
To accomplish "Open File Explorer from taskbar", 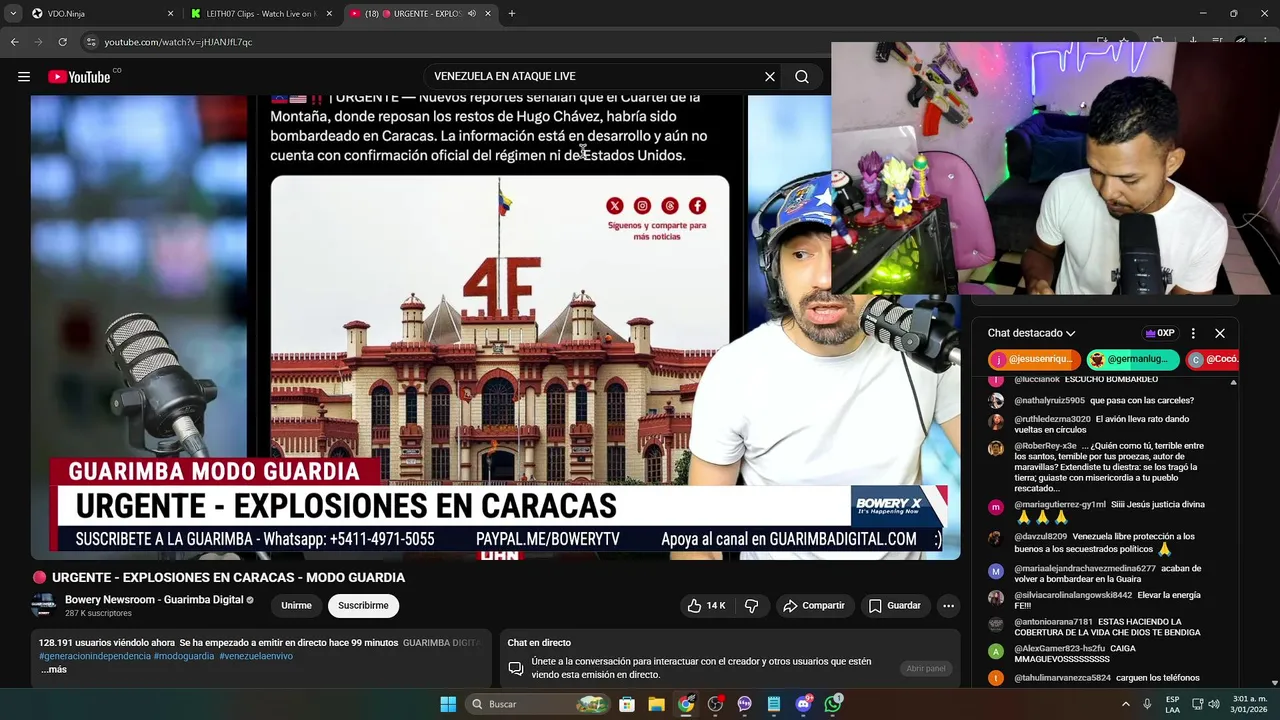I will (x=656, y=704).
